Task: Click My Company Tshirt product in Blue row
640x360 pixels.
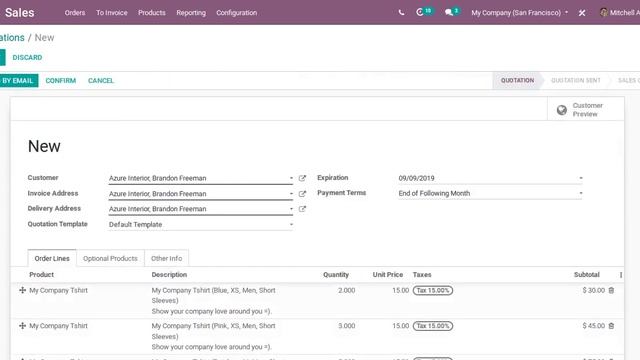Action: pos(58,290)
